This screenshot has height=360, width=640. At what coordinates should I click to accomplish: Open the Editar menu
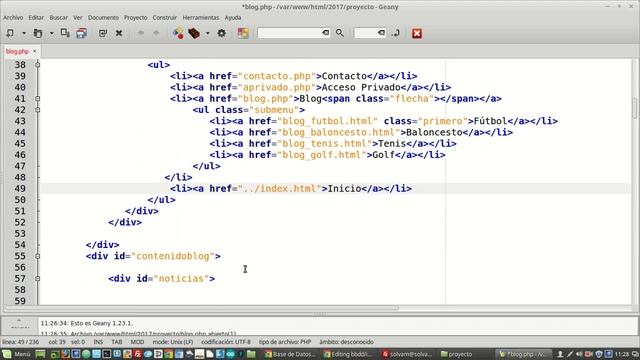(36, 18)
